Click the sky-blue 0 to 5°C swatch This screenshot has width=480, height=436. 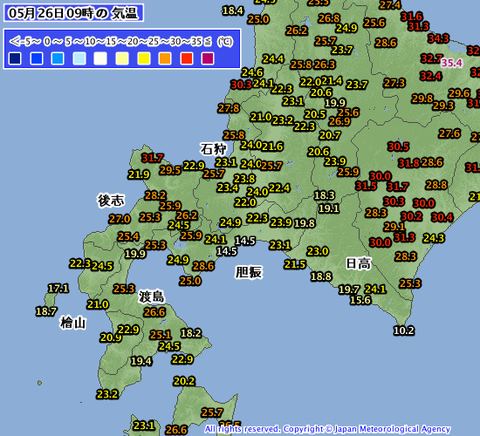58,58
